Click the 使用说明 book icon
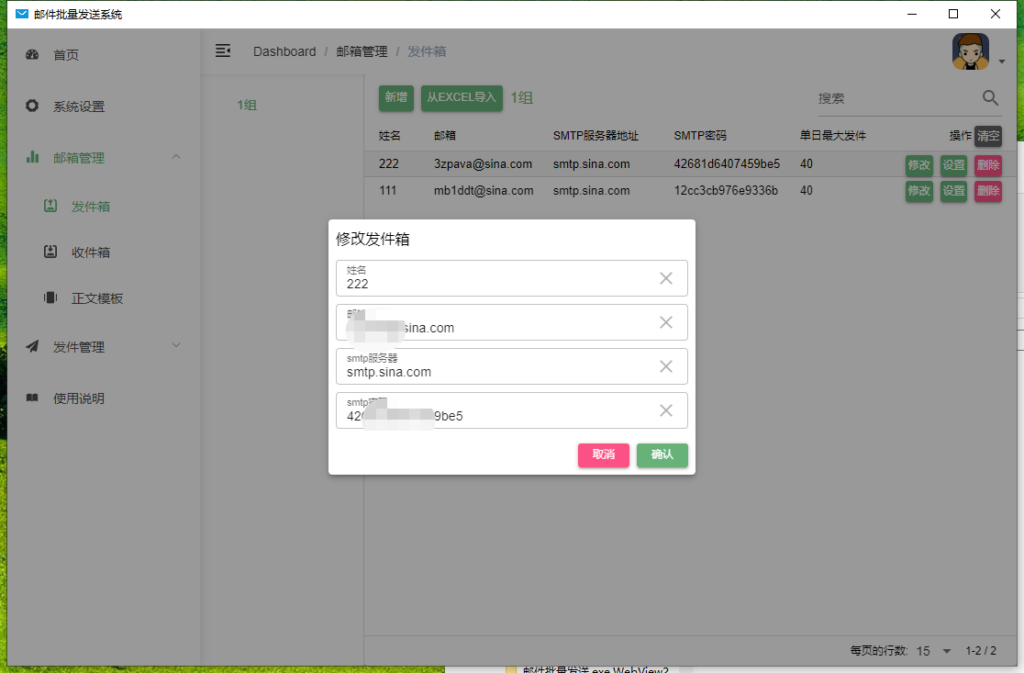Image resolution: width=1024 pixels, height=673 pixels. coord(32,398)
